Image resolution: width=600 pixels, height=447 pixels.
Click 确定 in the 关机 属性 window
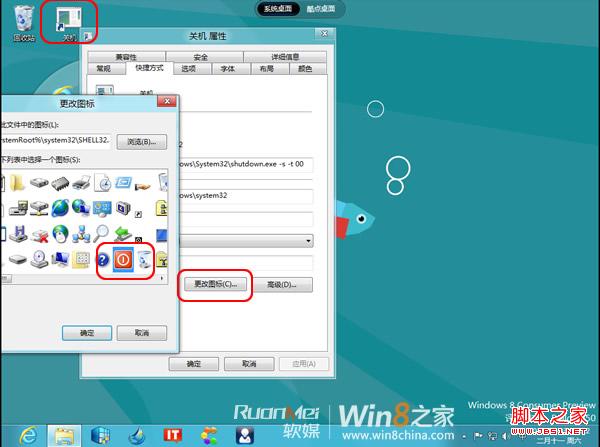(x=194, y=364)
